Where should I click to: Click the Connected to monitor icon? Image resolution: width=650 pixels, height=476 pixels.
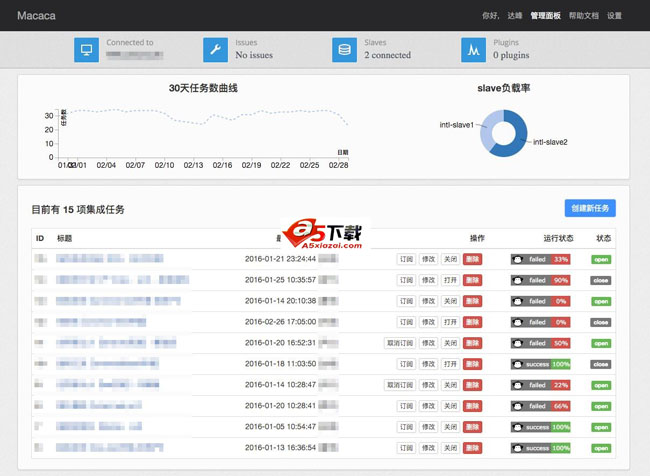[x=86, y=50]
